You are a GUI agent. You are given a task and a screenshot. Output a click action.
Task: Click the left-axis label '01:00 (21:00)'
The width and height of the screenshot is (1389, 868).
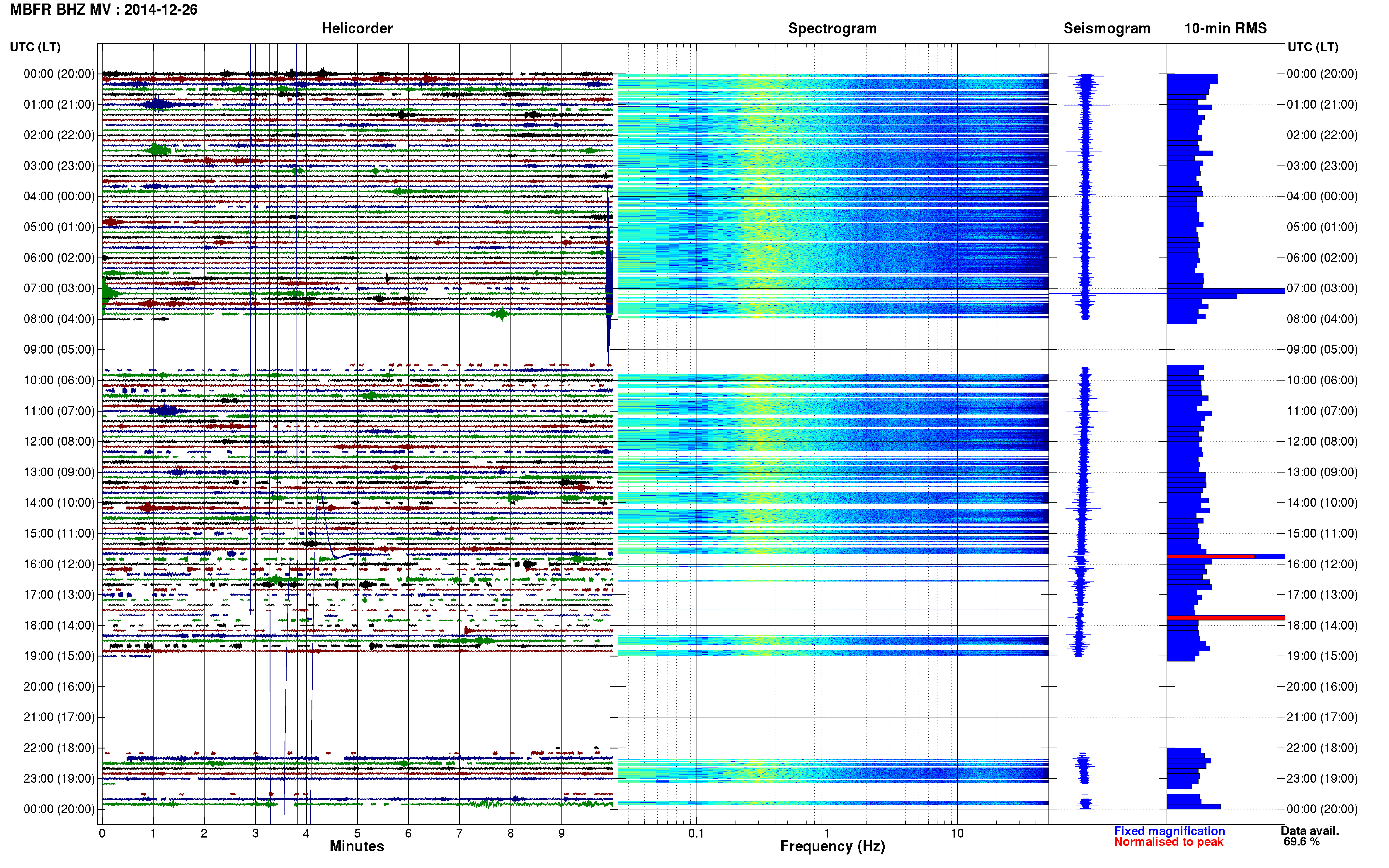(x=59, y=105)
